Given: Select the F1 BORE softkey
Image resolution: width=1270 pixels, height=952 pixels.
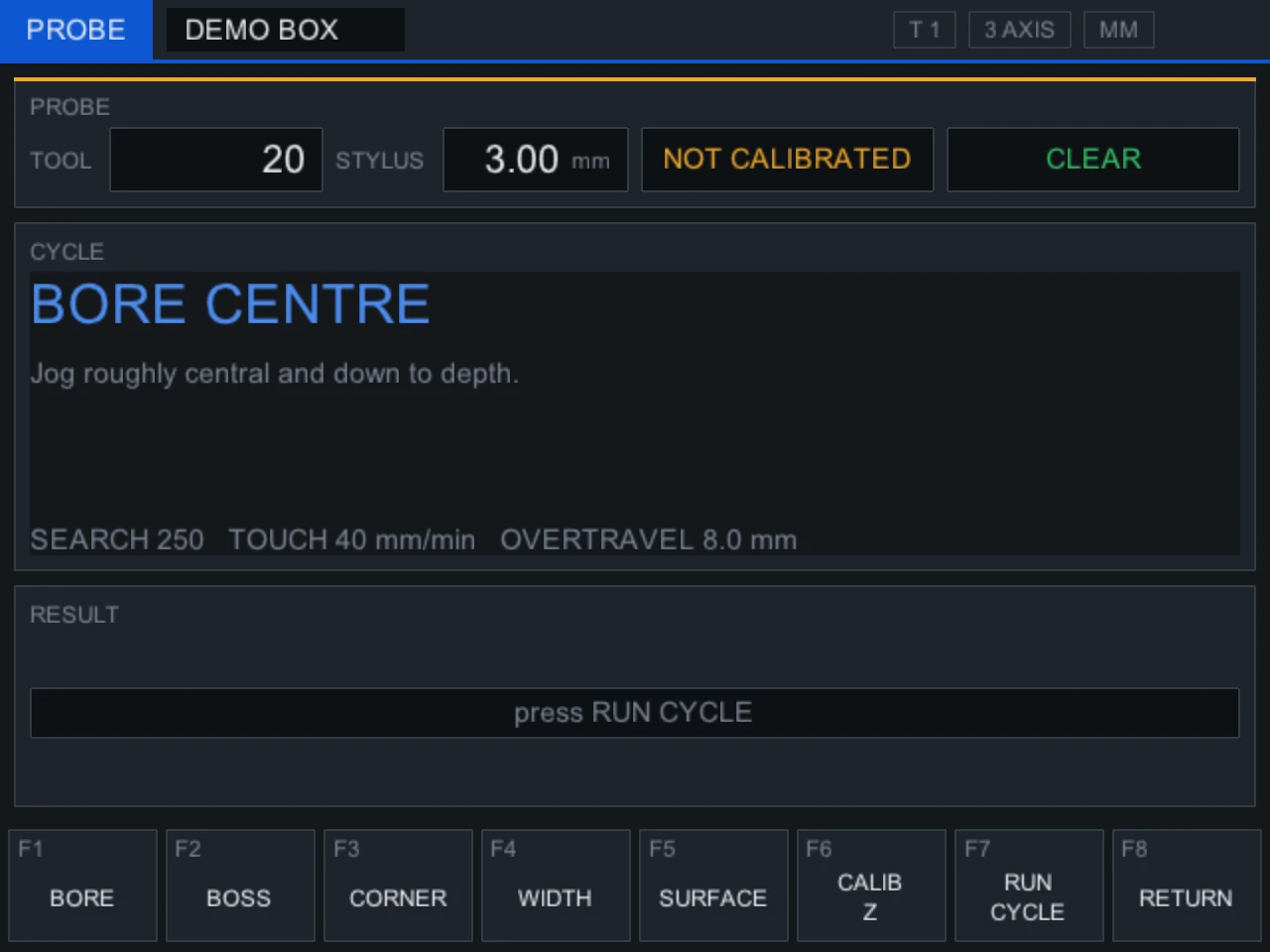Looking at the screenshot, I should tap(82, 886).
